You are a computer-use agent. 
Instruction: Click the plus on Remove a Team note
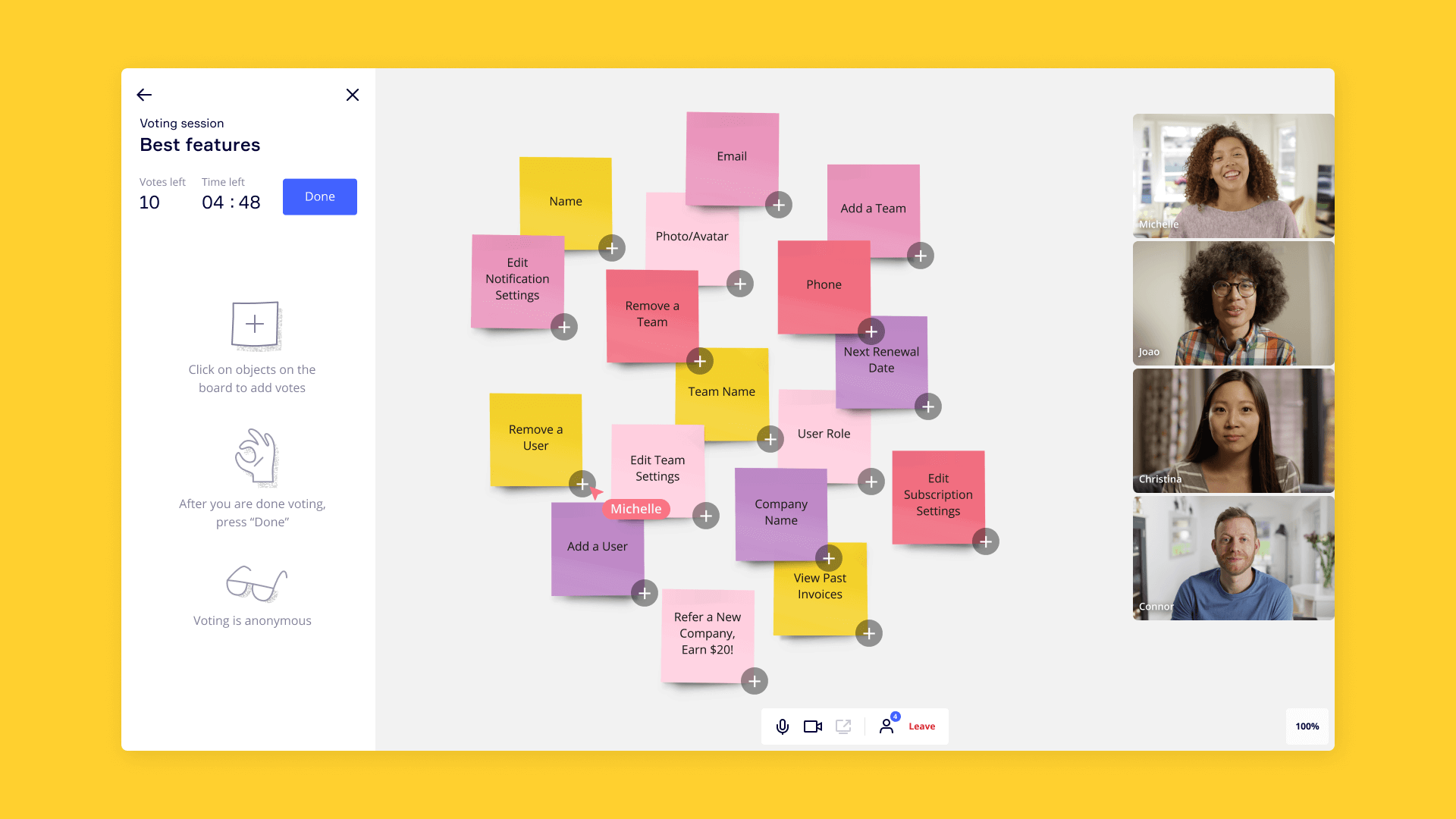pyautogui.click(x=699, y=360)
